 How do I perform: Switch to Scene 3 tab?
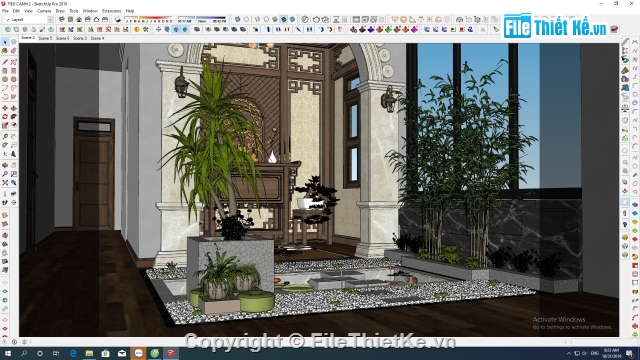click(x=80, y=38)
